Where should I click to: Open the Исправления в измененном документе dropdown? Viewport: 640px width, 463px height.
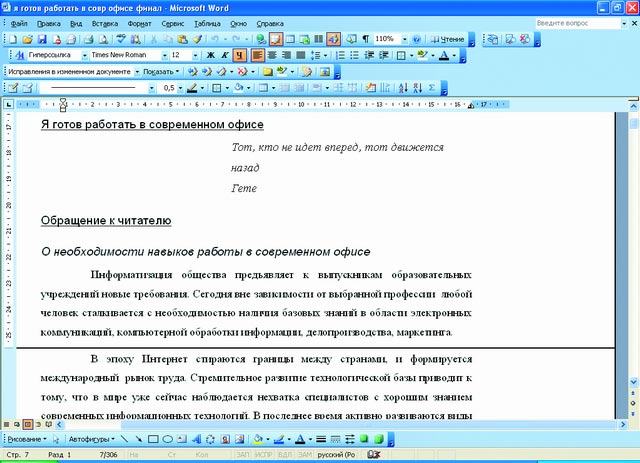137,71
